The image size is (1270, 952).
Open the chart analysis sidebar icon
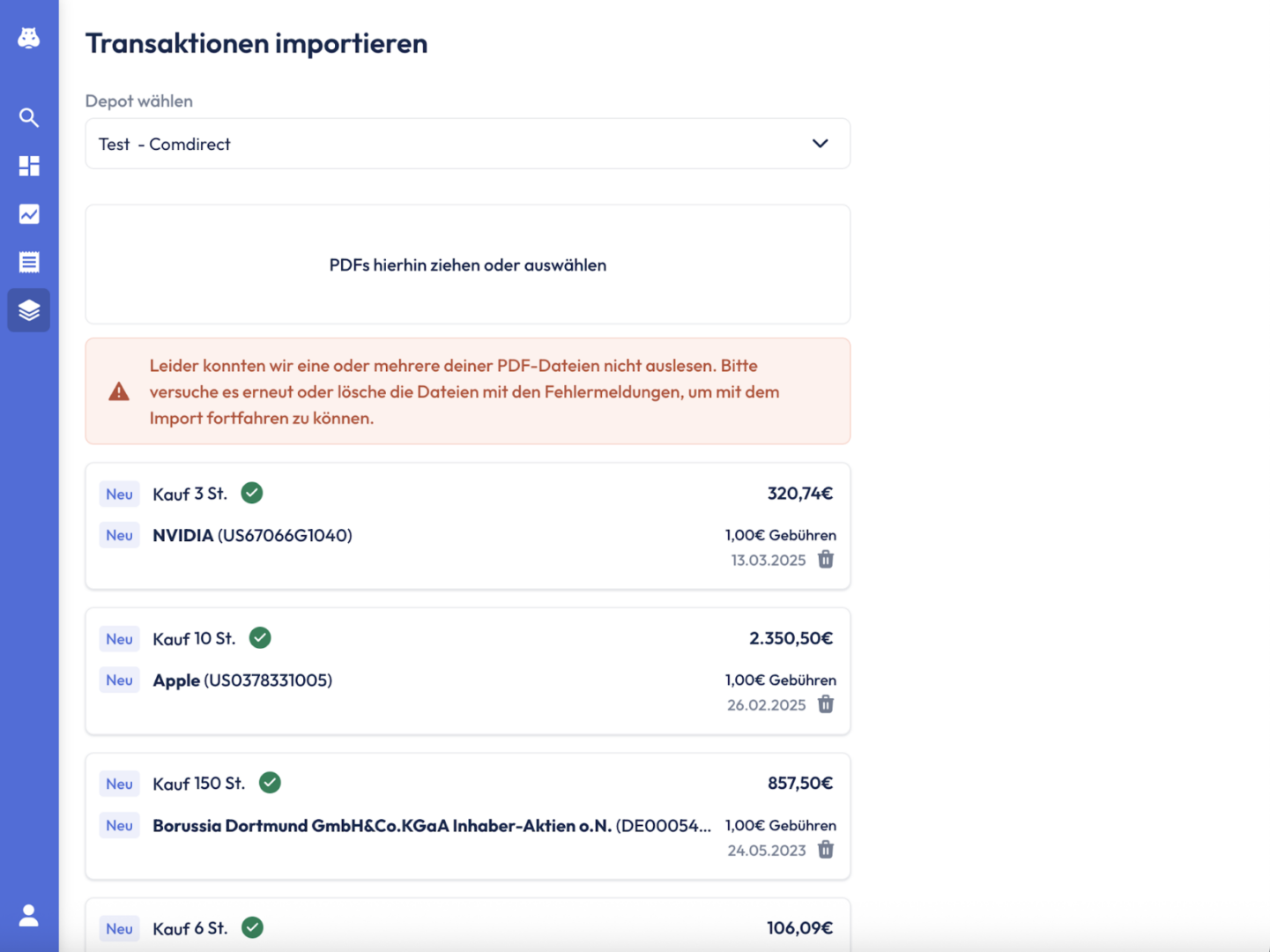tap(29, 214)
